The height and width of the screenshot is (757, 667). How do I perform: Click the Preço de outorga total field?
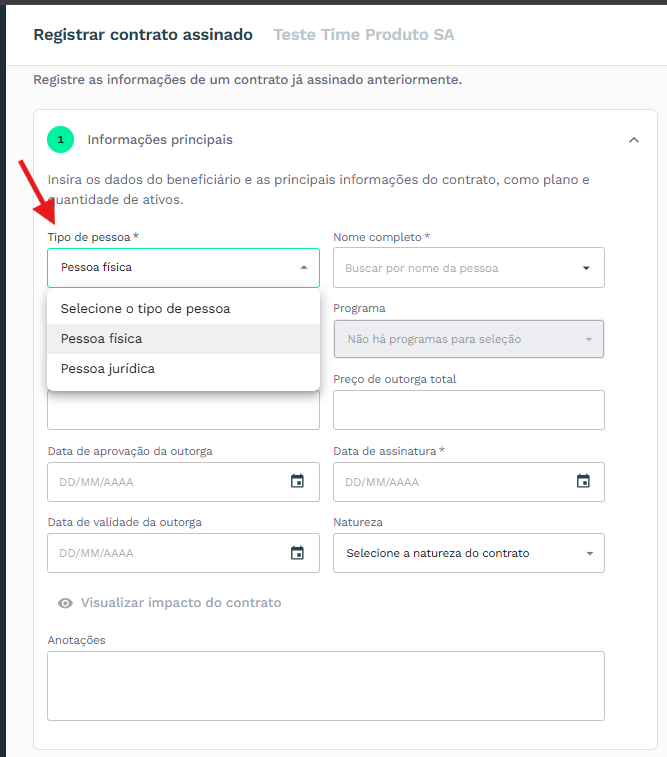pos(469,410)
